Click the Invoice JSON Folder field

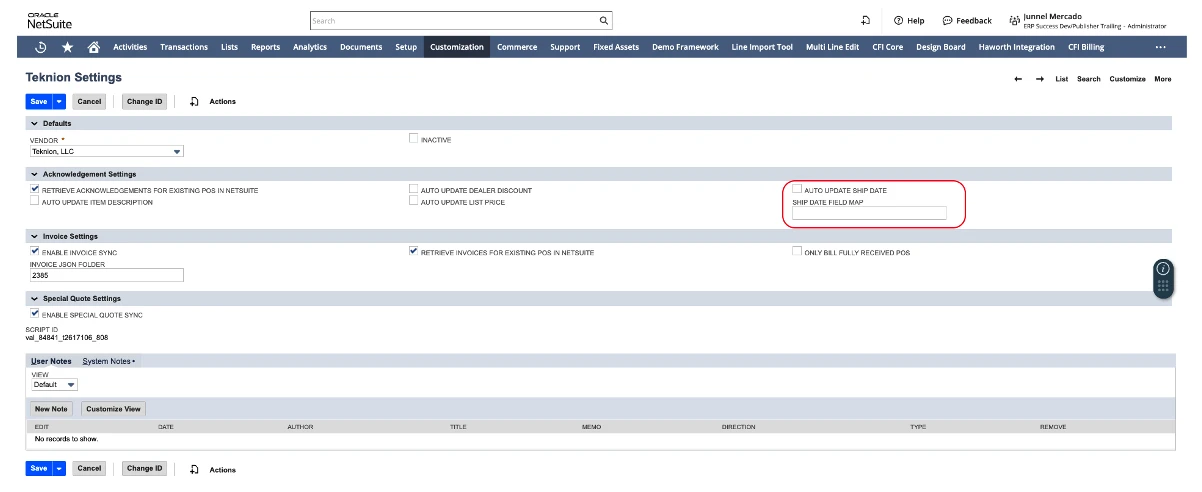point(107,275)
